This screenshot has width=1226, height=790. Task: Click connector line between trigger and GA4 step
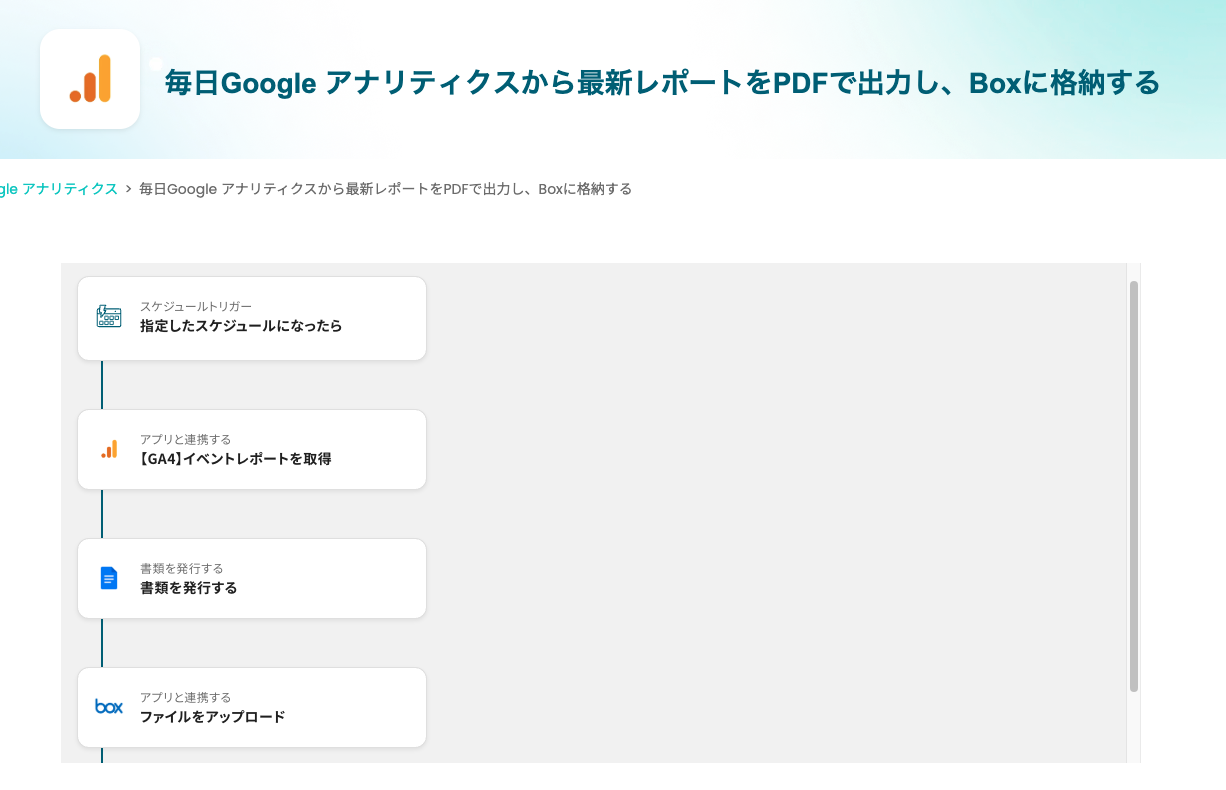(x=102, y=385)
